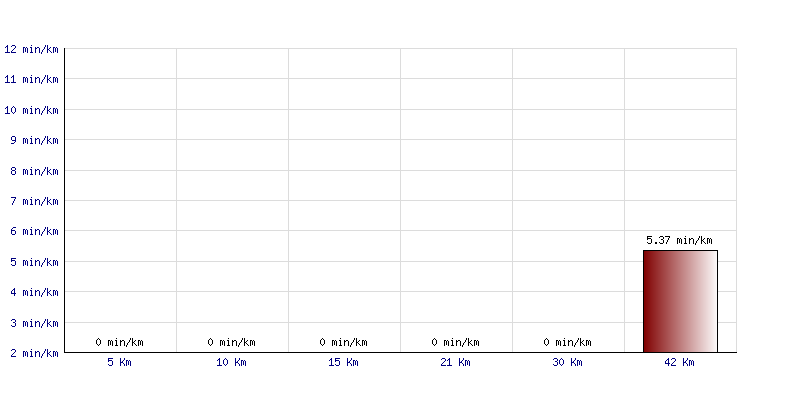Click the 9 min/km y-axis label

pos(34,140)
